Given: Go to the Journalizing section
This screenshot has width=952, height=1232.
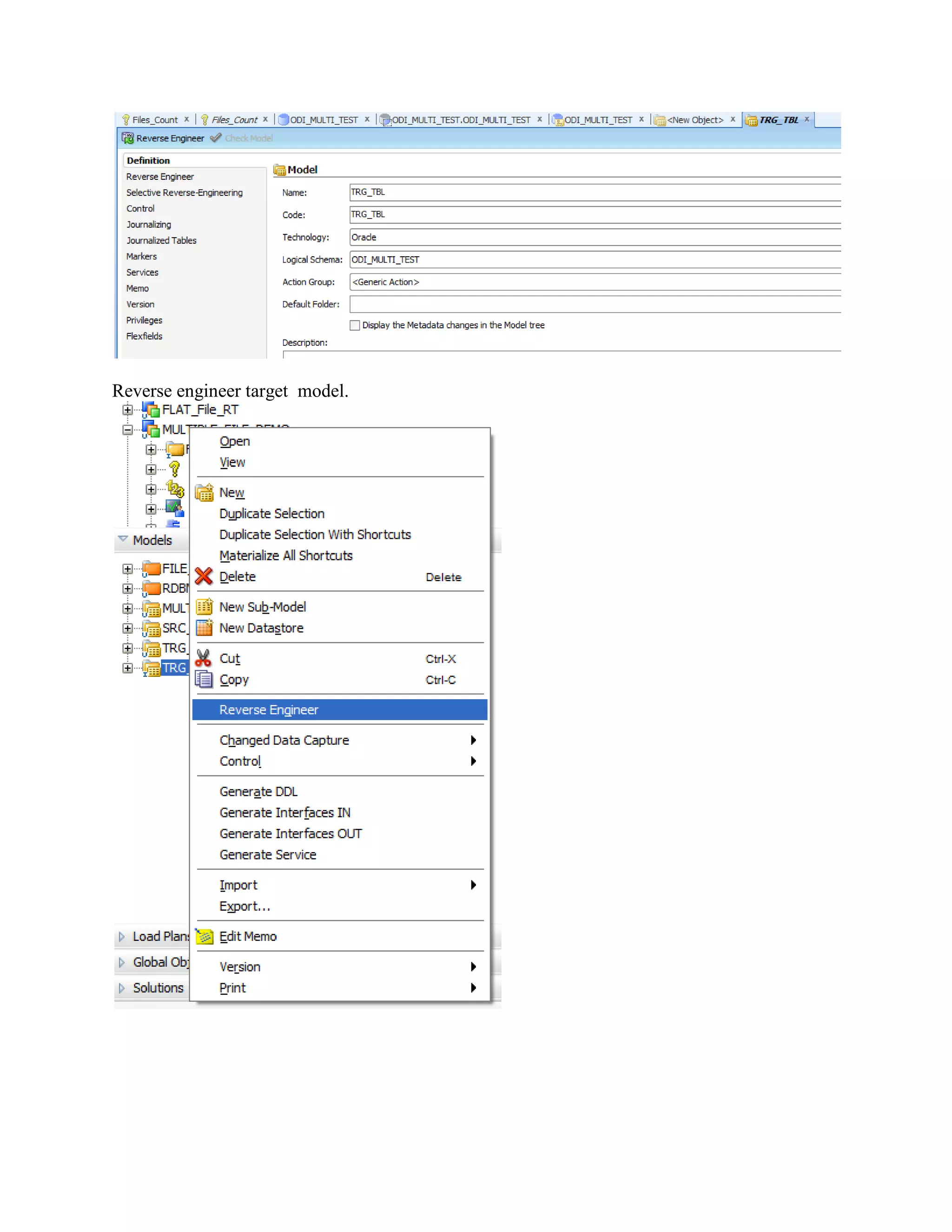Looking at the screenshot, I should click(148, 225).
